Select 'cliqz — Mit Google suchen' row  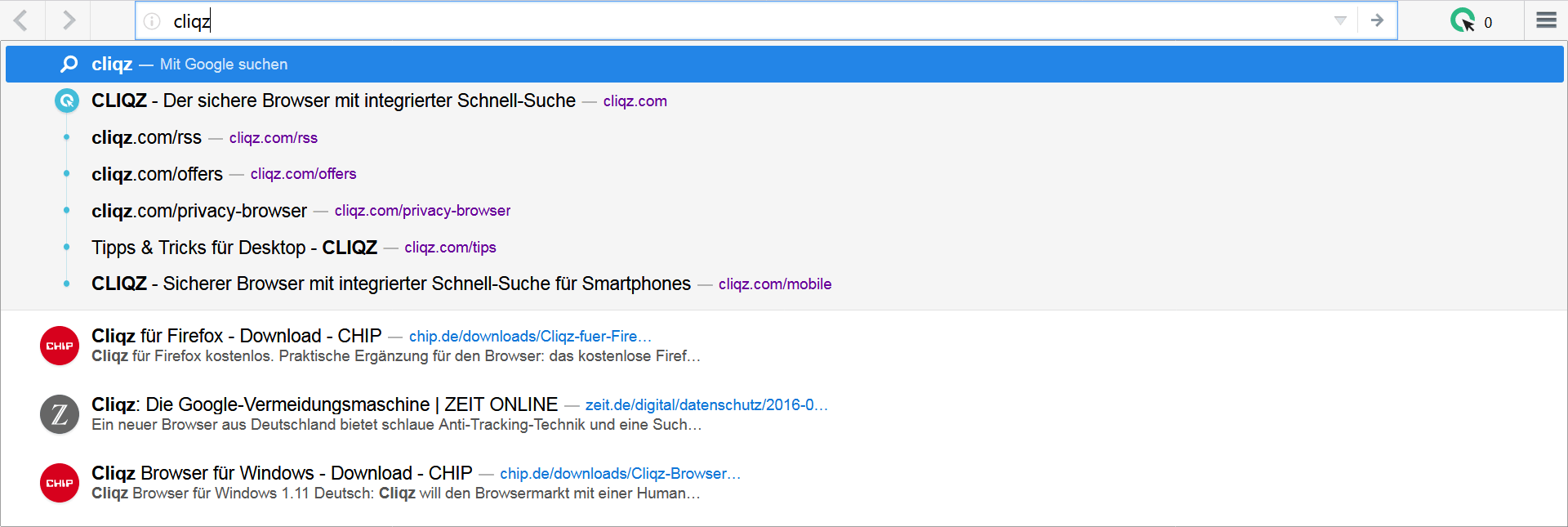pos(784,64)
